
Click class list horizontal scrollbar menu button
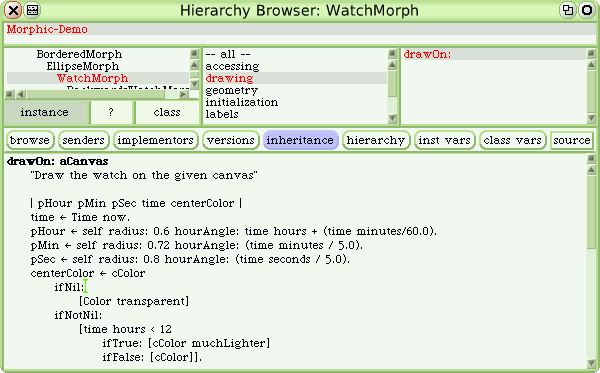(10, 94)
